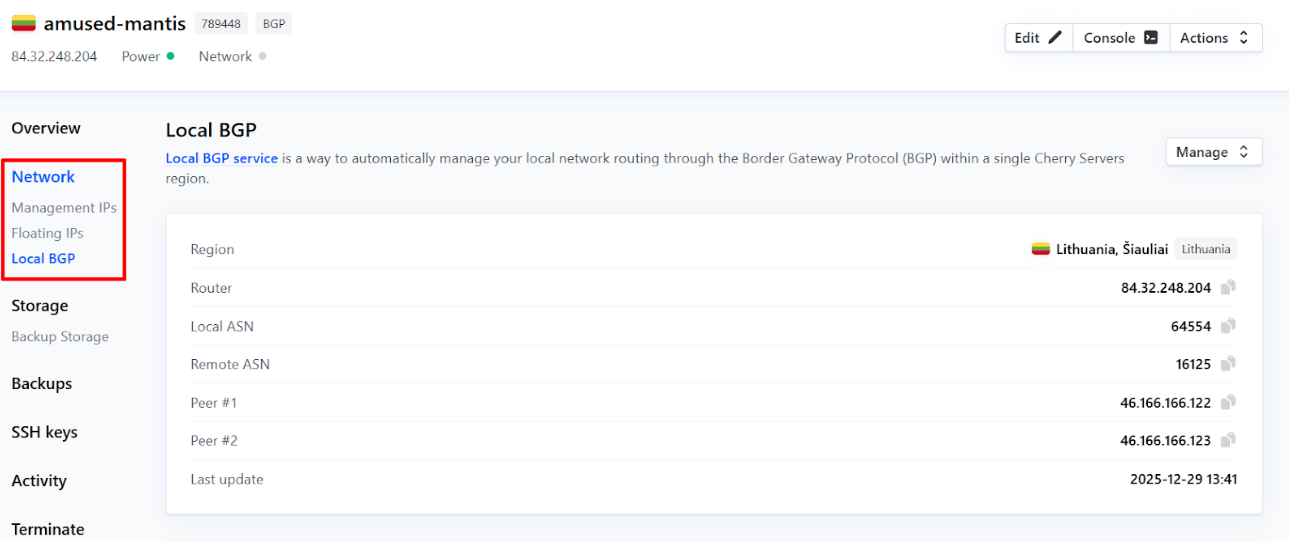Copy the Peer #1 address
1289x542 pixels.
click(1228, 403)
